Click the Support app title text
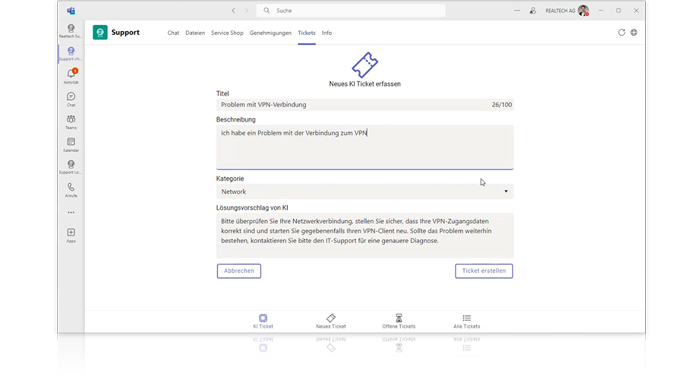 click(125, 32)
